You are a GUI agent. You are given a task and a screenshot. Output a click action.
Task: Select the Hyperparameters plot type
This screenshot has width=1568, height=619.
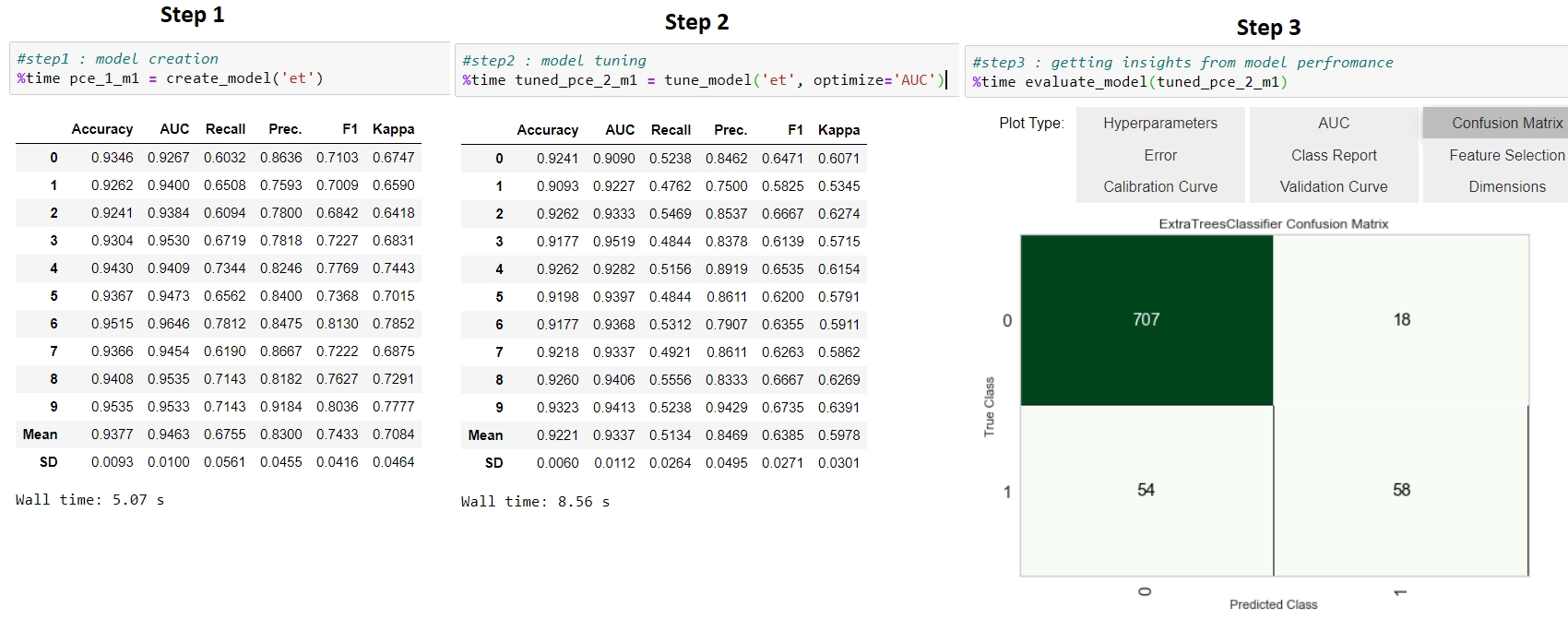1159,124
